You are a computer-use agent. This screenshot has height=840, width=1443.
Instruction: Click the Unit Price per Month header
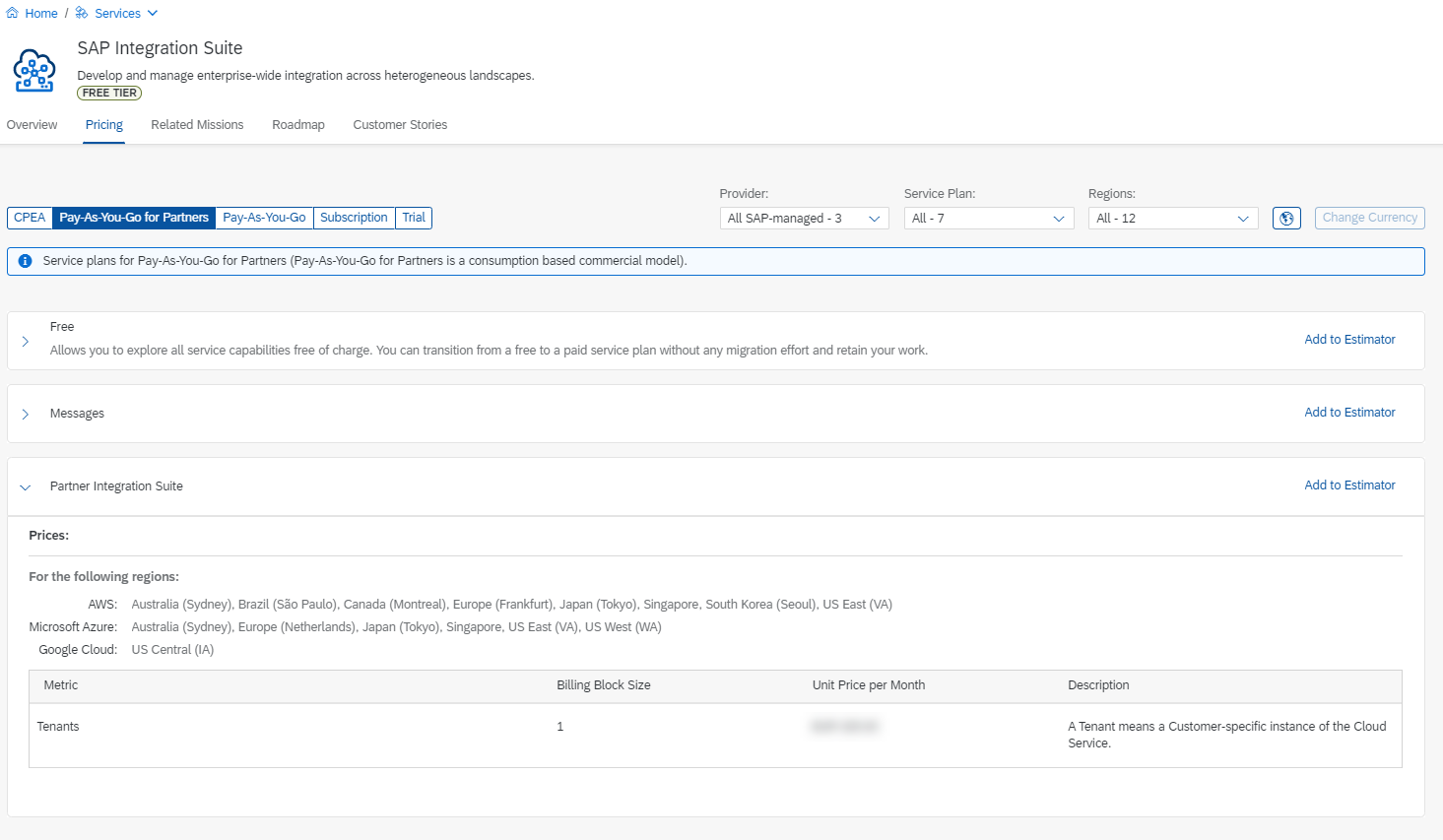click(x=869, y=685)
